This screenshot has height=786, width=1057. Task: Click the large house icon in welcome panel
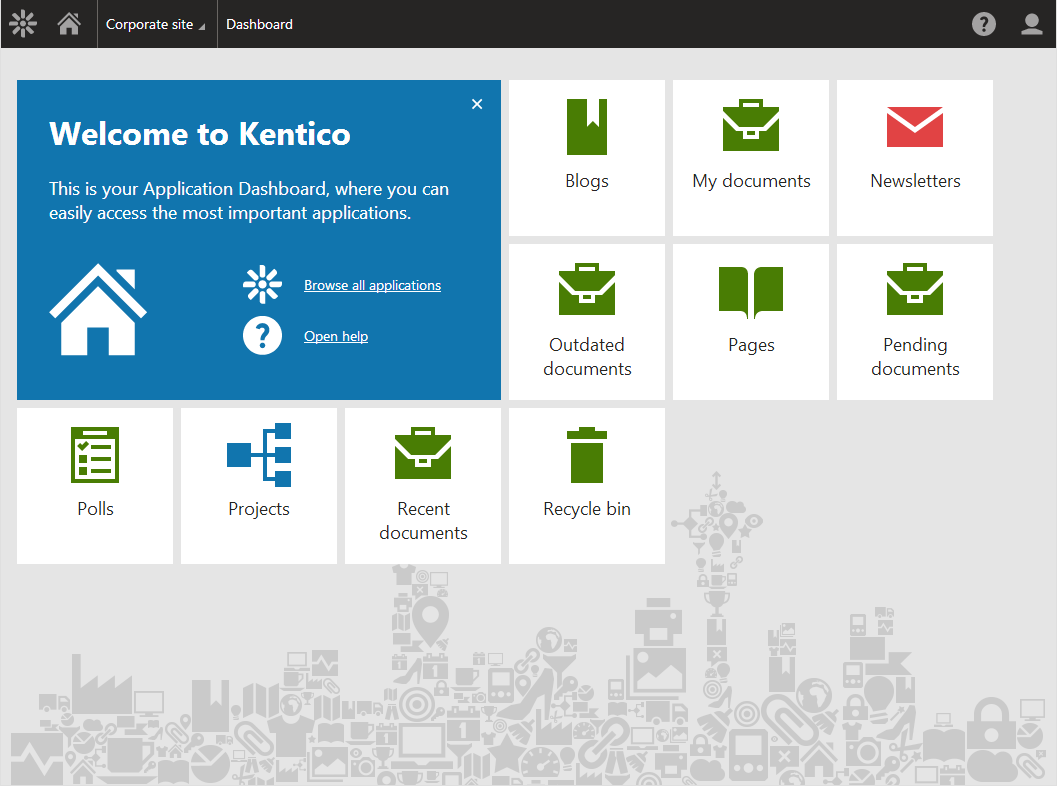click(x=98, y=309)
